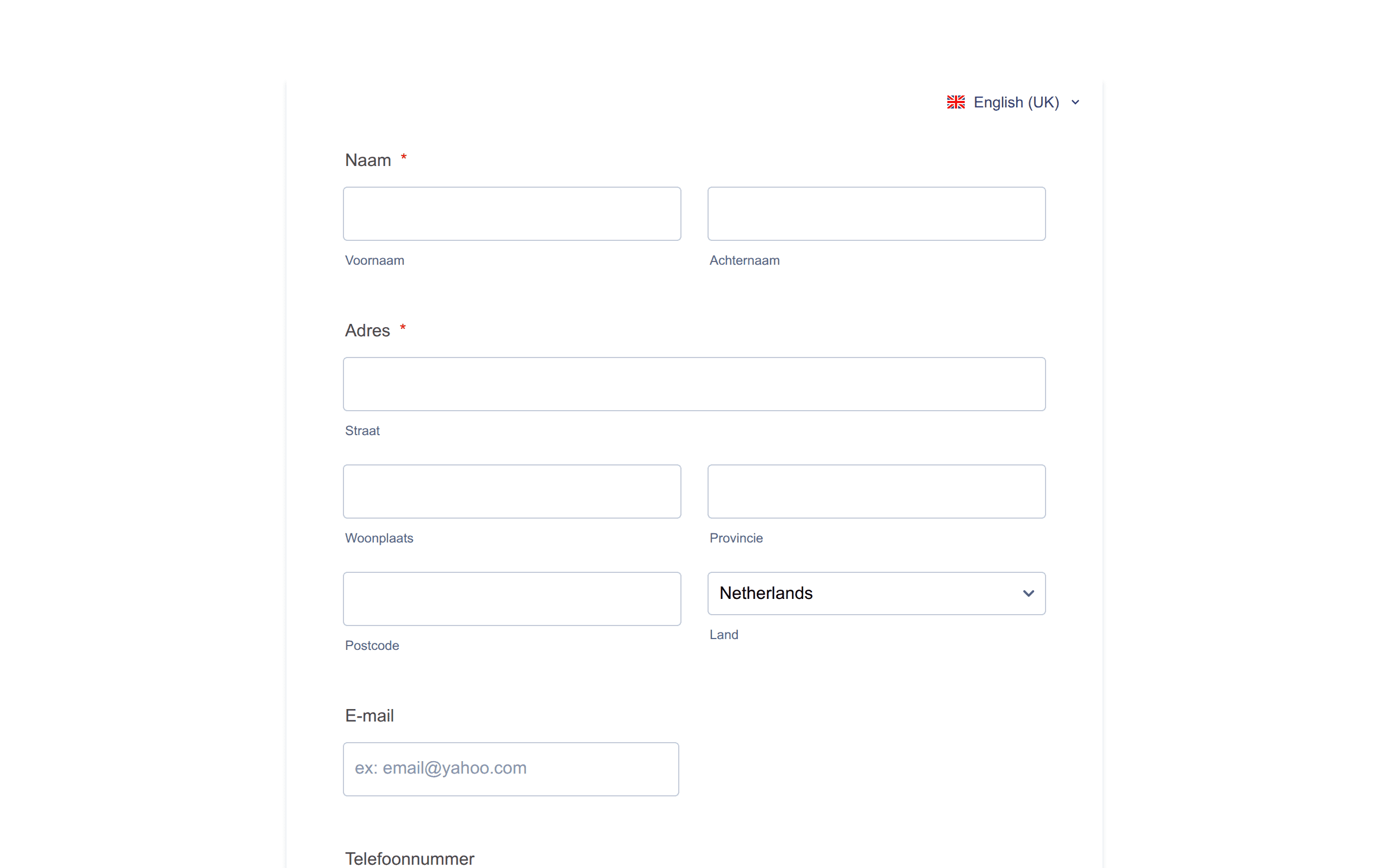Click the Adres field label

click(x=367, y=331)
